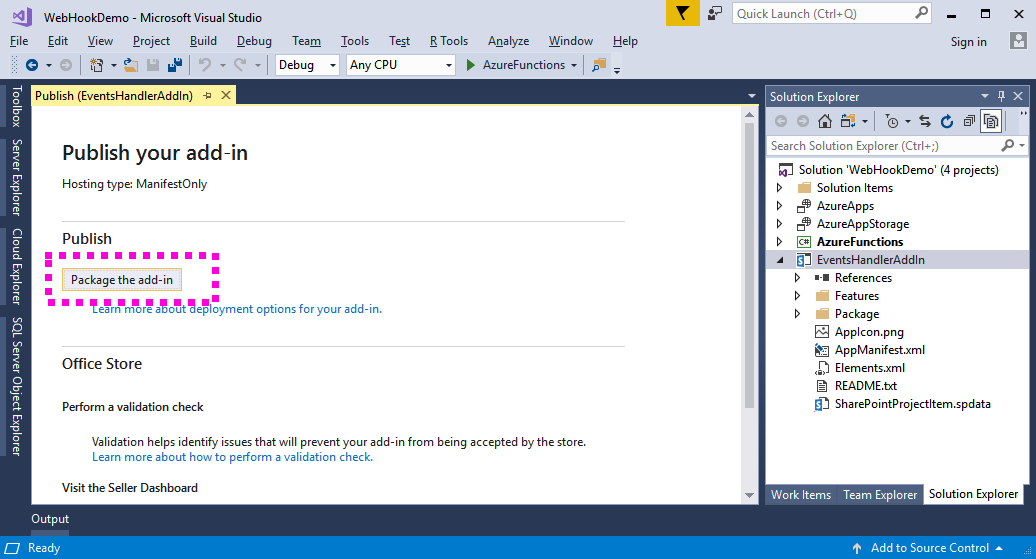
Task: Open the deployment options learn more link
Action: (237, 309)
